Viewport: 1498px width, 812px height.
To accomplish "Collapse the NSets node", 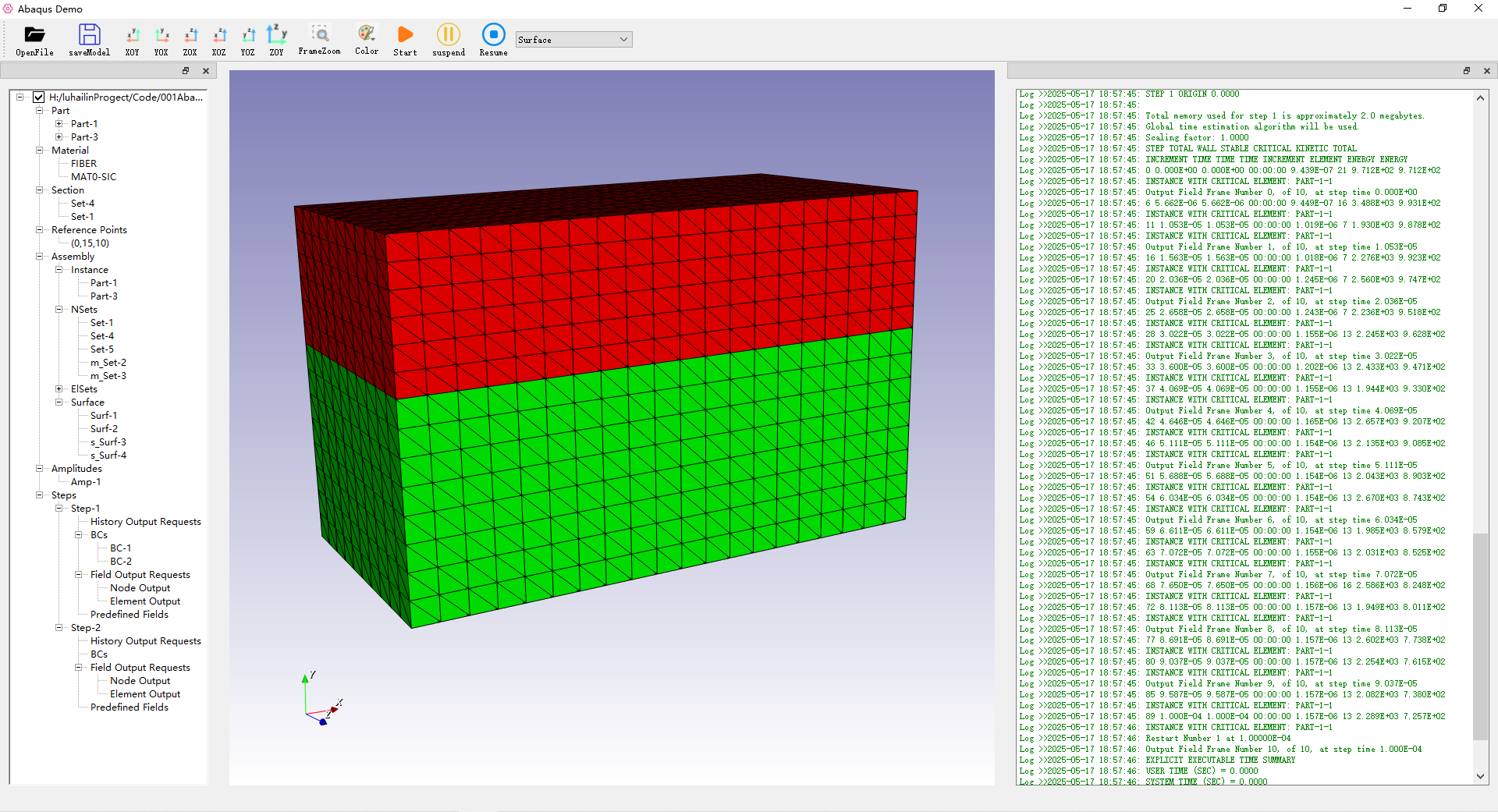I will (59, 310).
